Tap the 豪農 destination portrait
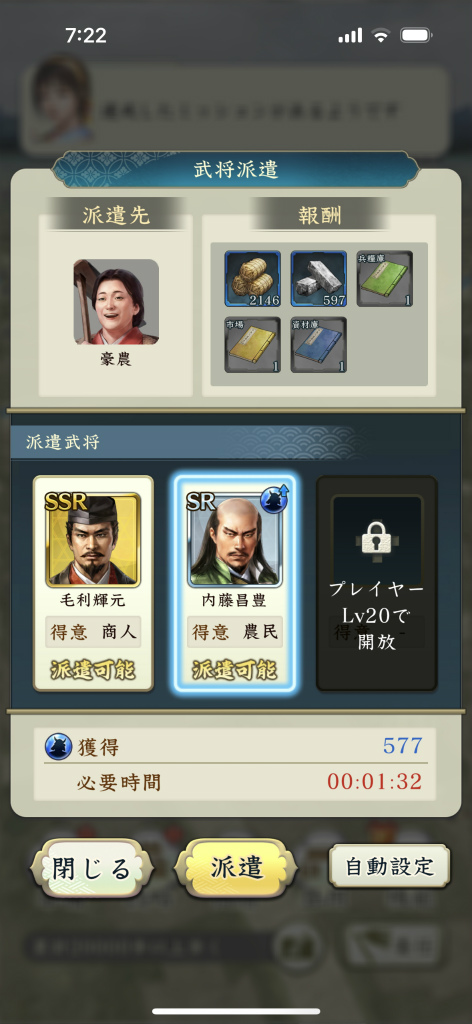Image resolution: width=472 pixels, height=1024 pixels. tap(116, 302)
